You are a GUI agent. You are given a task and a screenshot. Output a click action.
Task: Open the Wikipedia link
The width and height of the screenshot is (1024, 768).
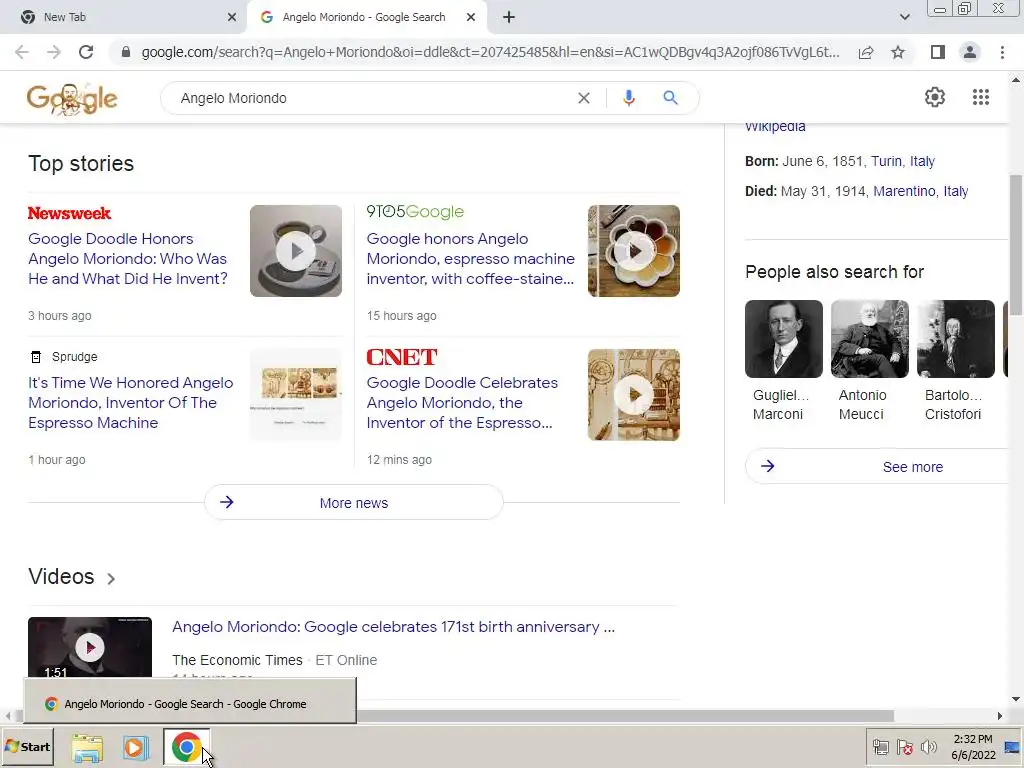pos(775,127)
